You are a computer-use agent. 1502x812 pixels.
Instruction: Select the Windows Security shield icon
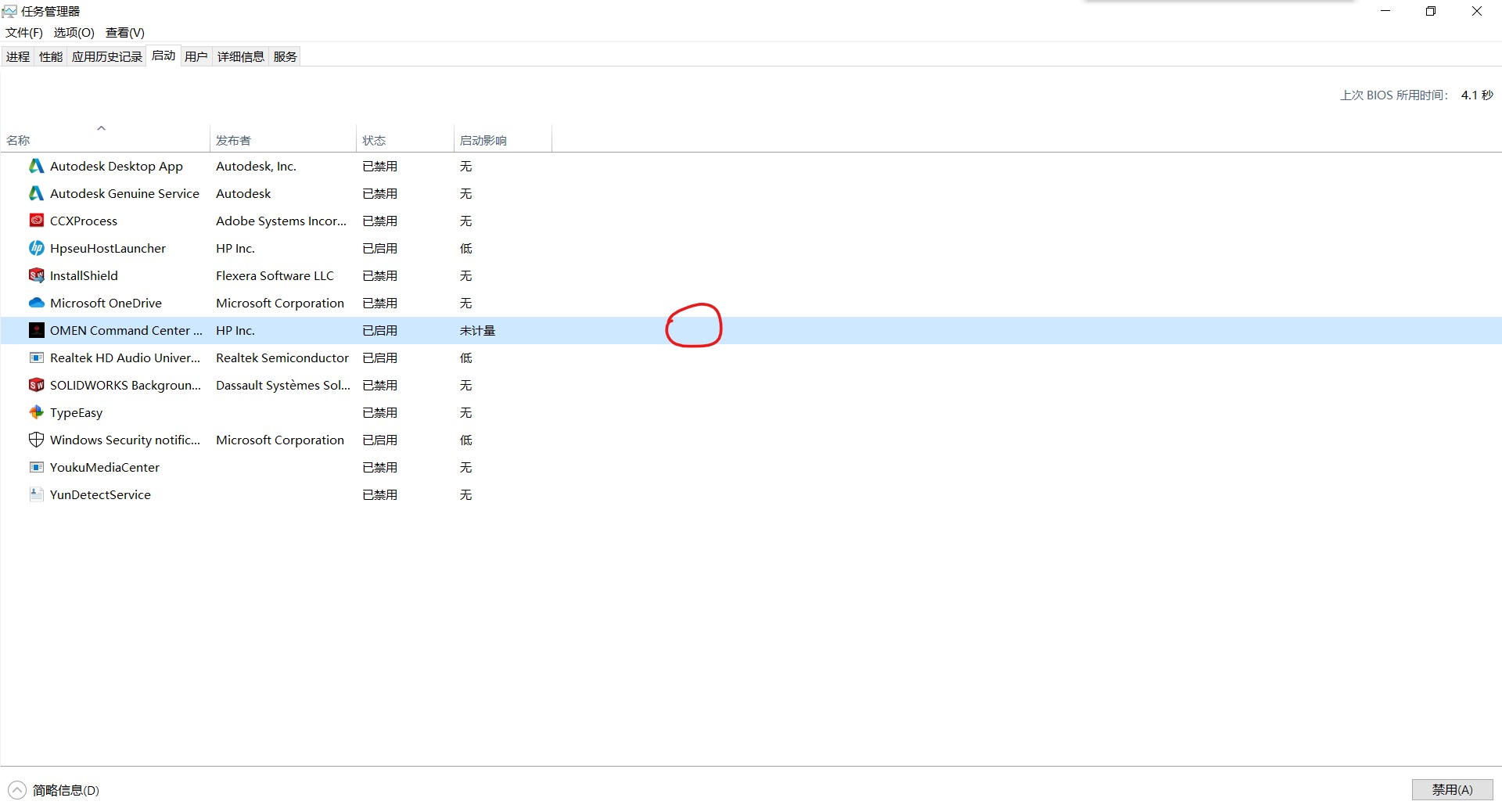pyautogui.click(x=36, y=440)
